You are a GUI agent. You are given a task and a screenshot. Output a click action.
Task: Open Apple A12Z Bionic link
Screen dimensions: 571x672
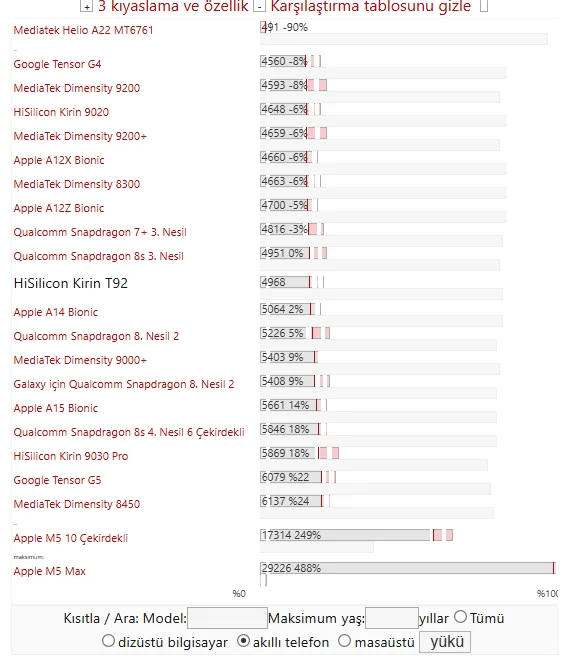pyautogui.click(x=59, y=208)
